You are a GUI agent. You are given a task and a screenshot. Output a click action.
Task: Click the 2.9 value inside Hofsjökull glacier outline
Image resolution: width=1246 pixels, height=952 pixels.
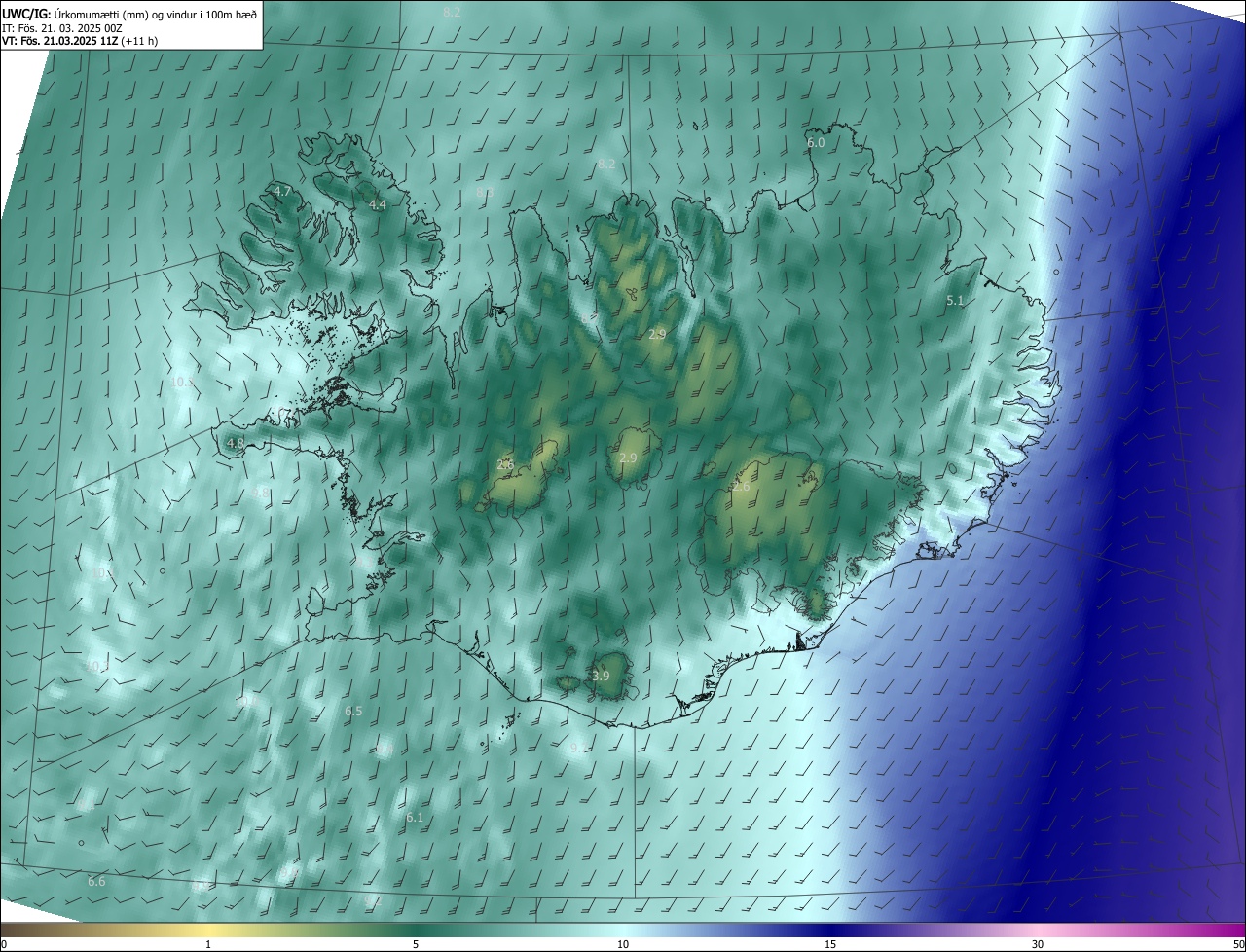click(x=628, y=458)
